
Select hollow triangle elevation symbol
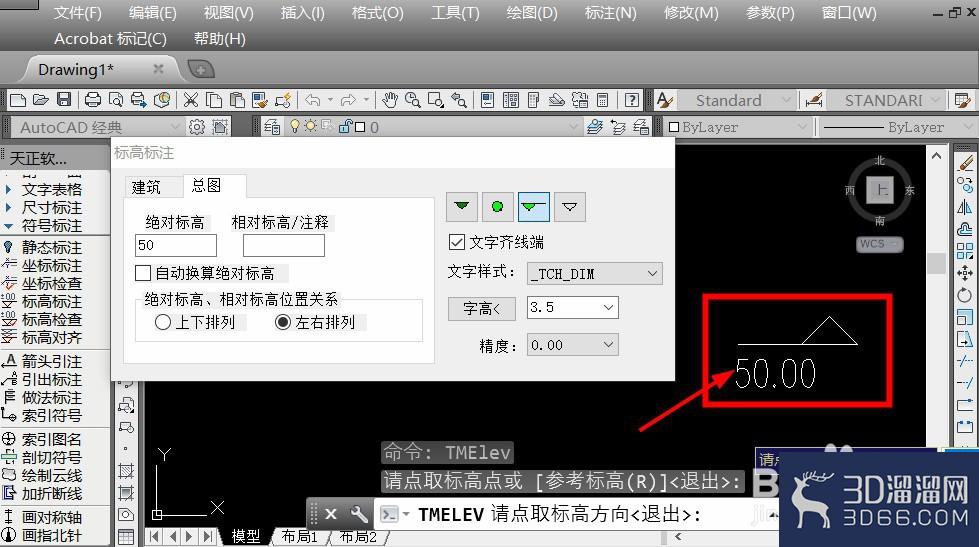[x=570, y=207]
